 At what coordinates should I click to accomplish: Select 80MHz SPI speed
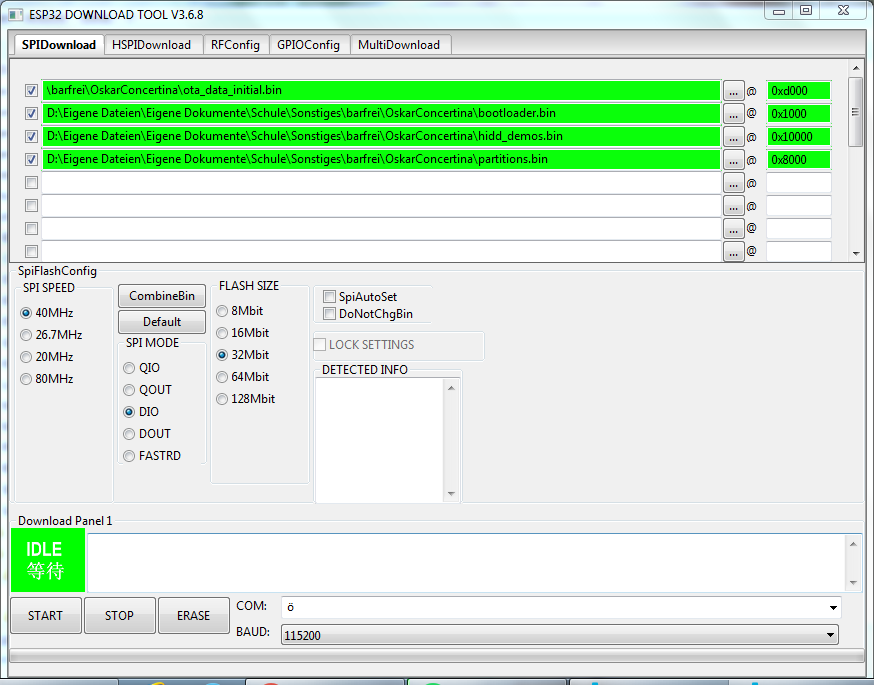27,379
